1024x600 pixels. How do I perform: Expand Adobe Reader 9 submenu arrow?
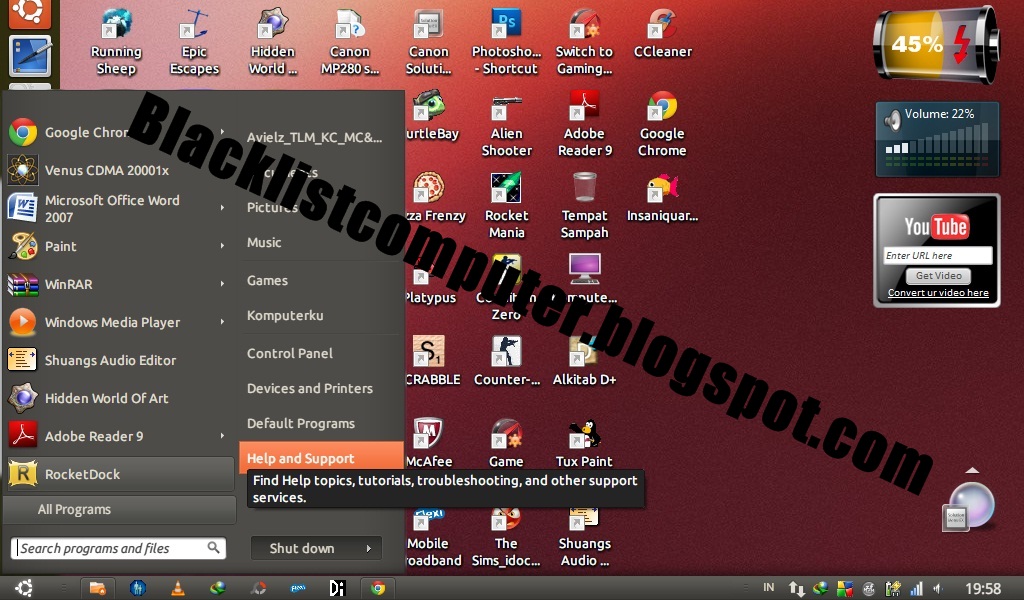(223, 436)
